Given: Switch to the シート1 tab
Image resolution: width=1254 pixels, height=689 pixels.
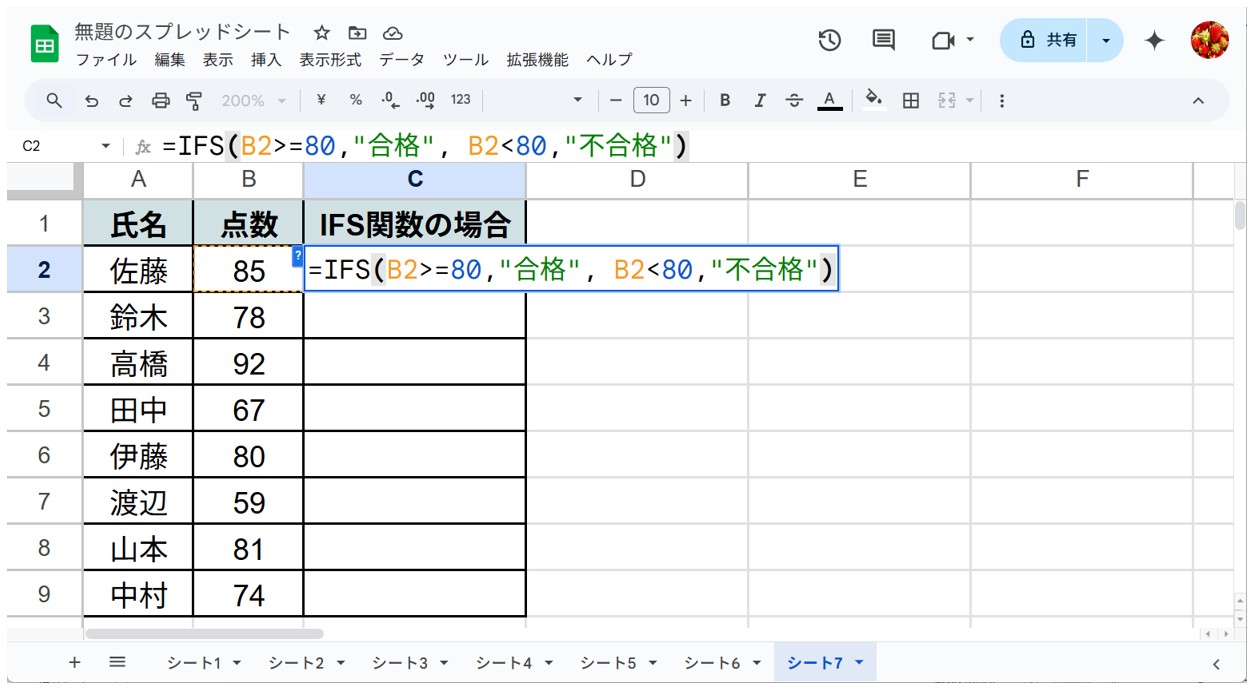Looking at the screenshot, I should click(196, 663).
